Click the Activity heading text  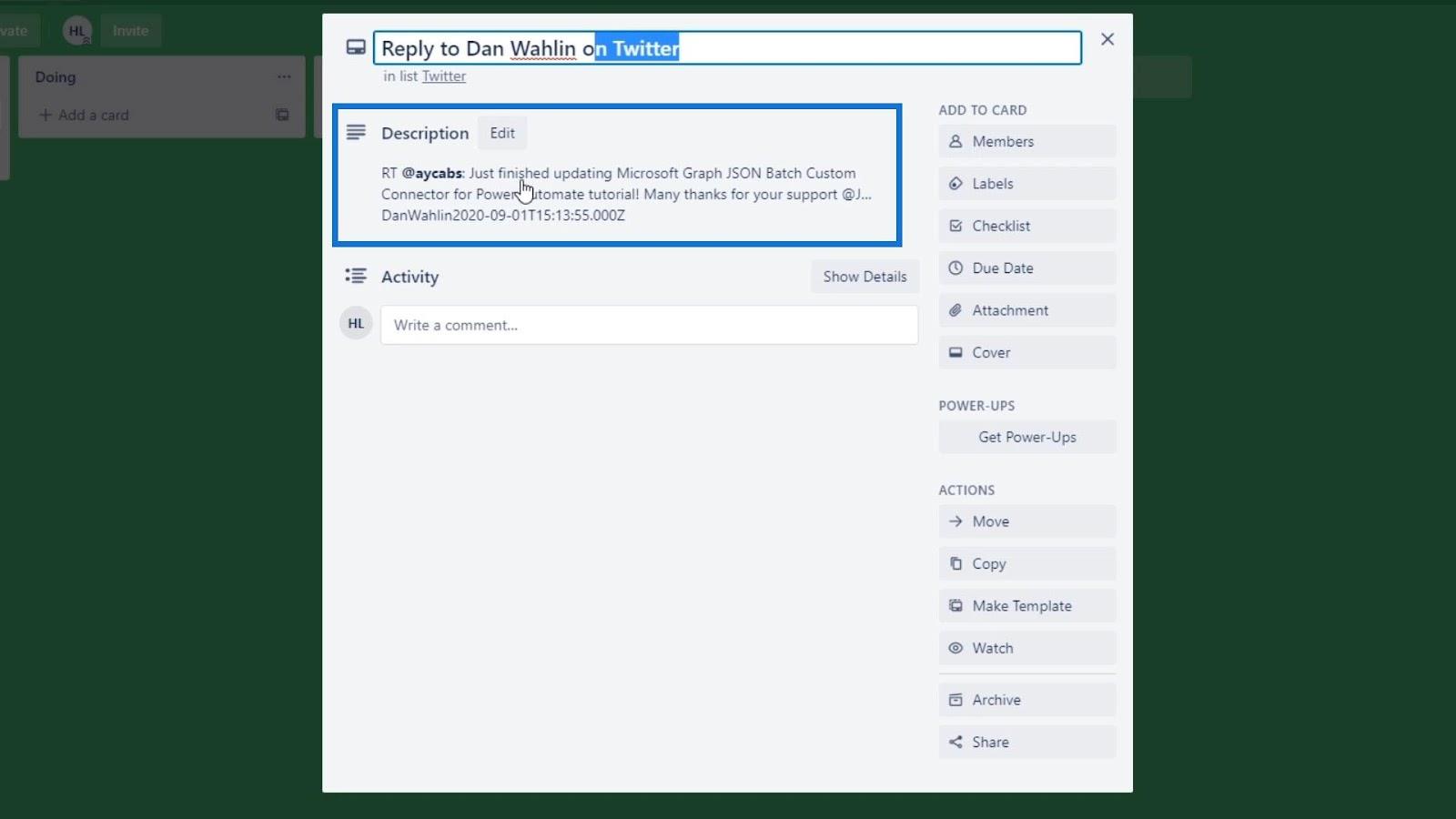click(409, 277)
